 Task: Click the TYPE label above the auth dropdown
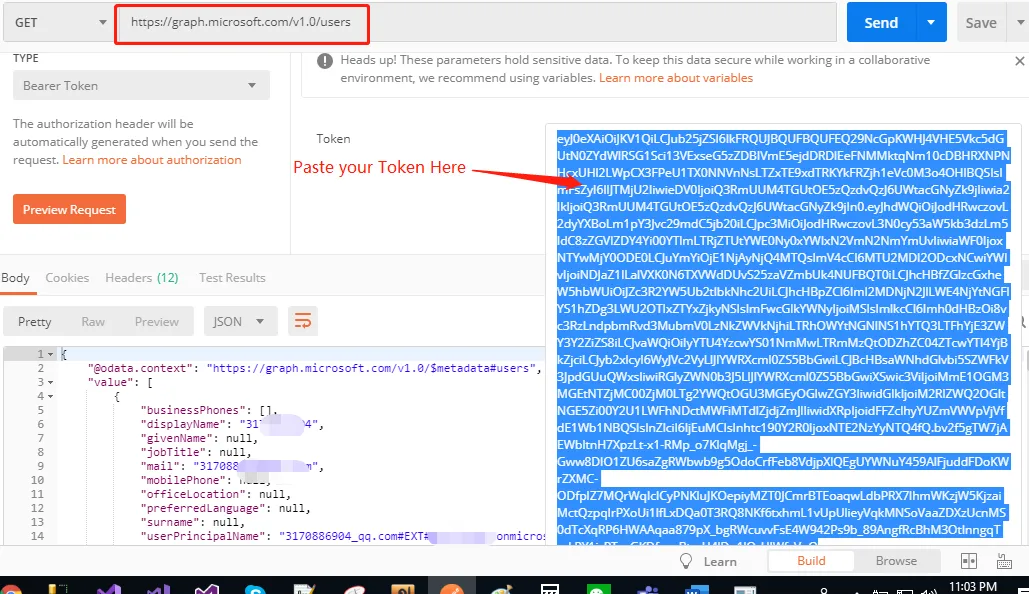[x=26, y=58]
